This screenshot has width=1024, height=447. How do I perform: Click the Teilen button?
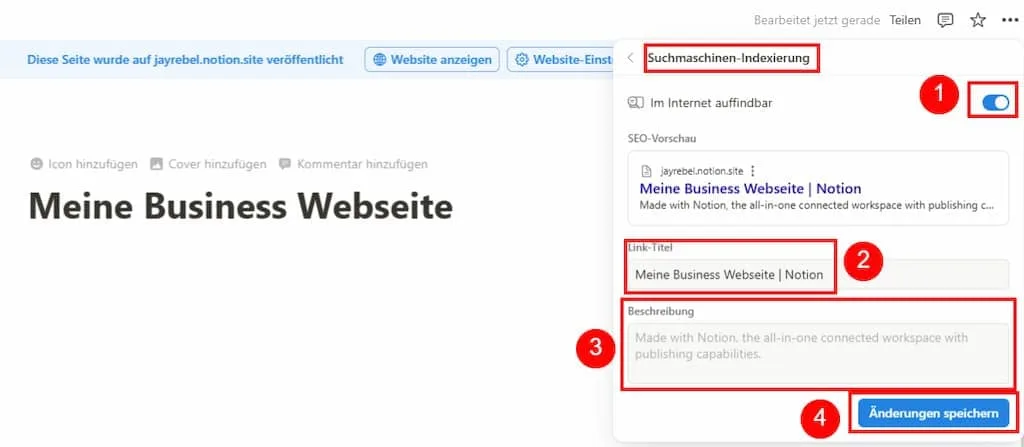[x=905, y=20]
